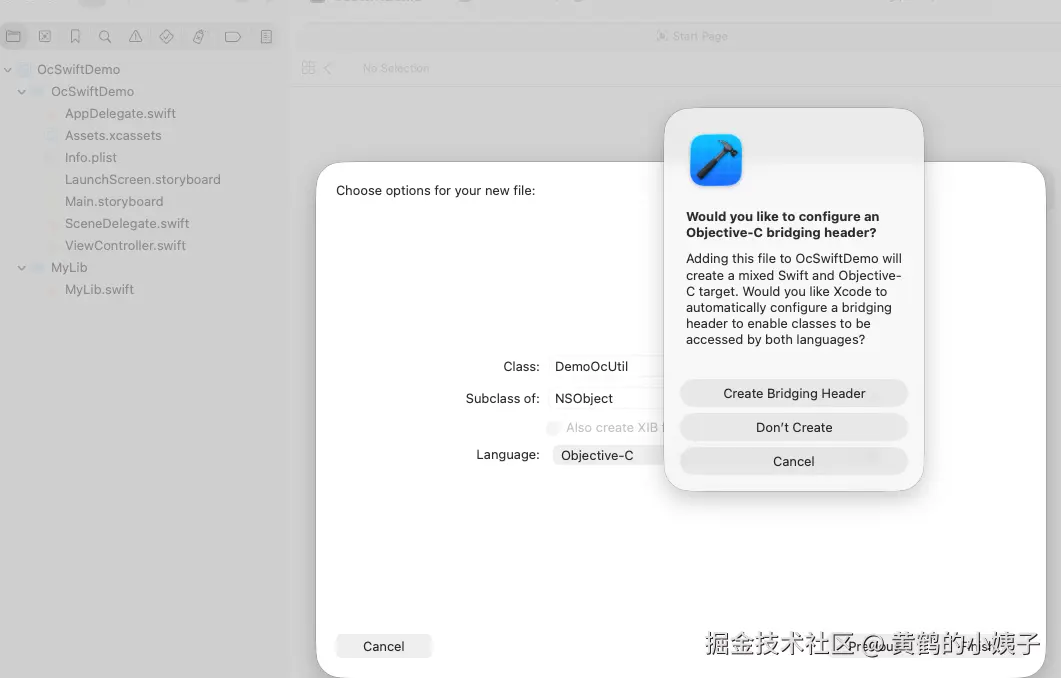
Task: Open the Project navigator folder icon
Action: 14,37
